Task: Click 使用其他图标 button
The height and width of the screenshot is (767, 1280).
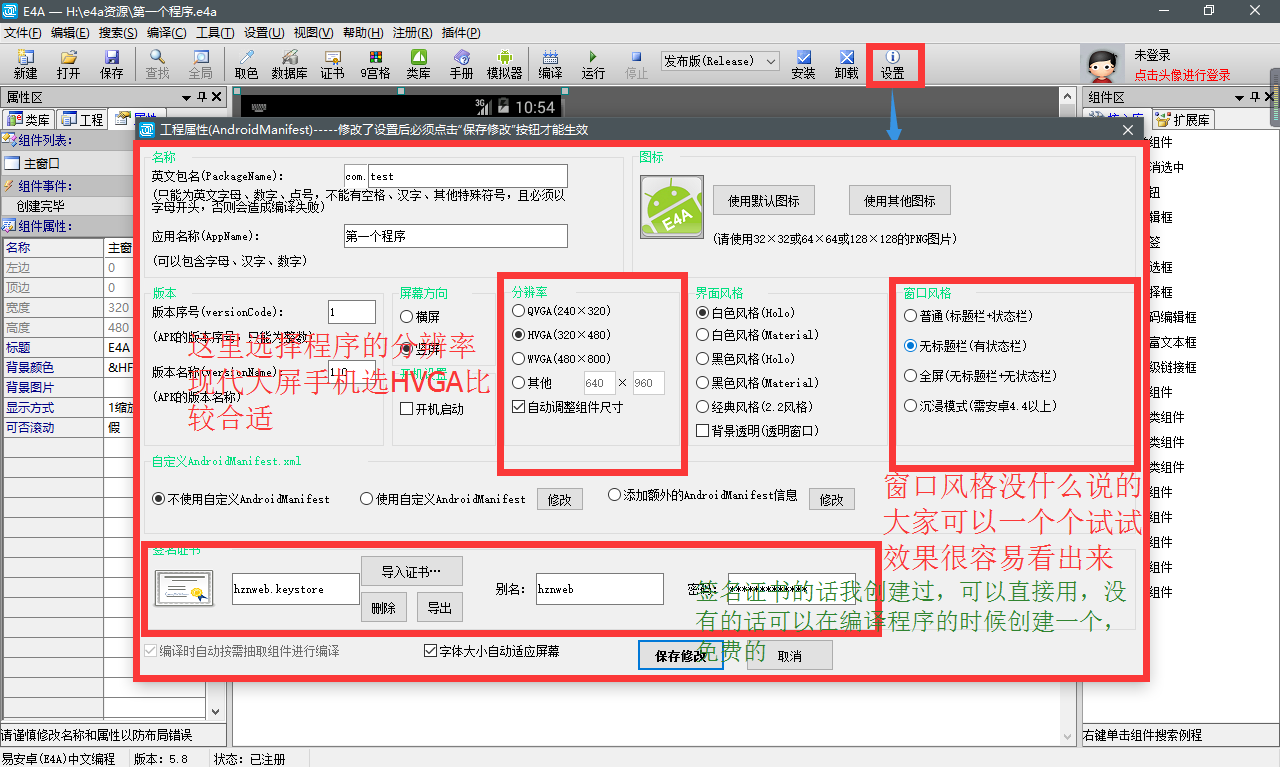Action: click(900, 200)
